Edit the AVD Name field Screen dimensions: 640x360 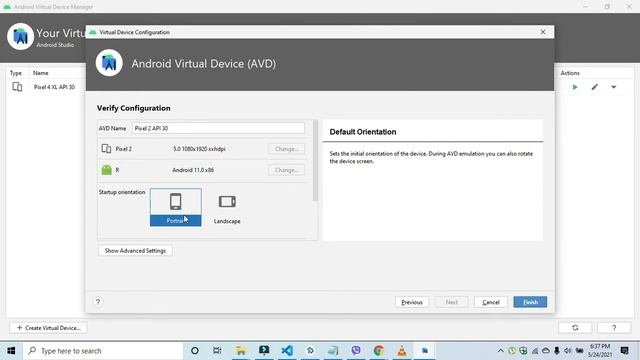[218, 128]
